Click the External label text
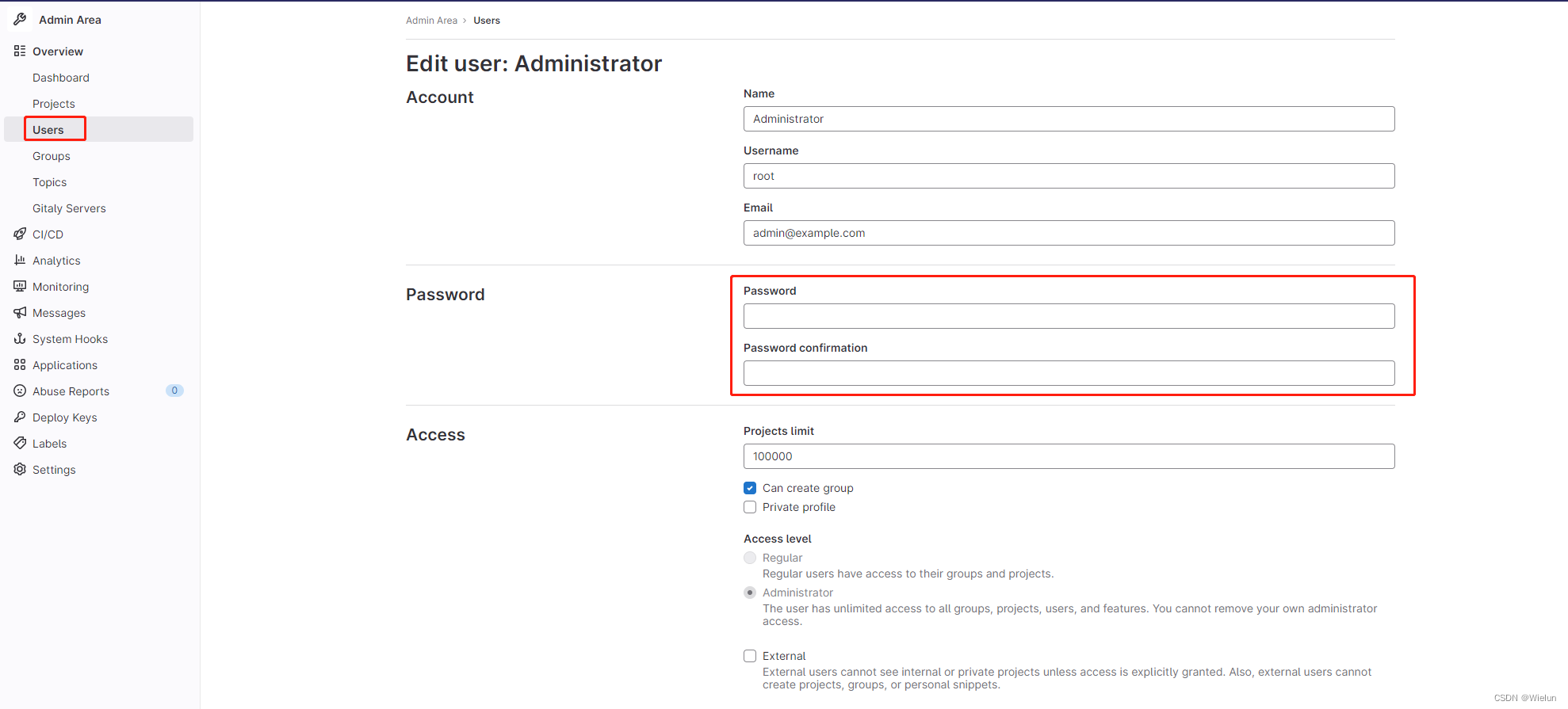Viewport: 1568px width, 709px height. [x=784, y=656]
